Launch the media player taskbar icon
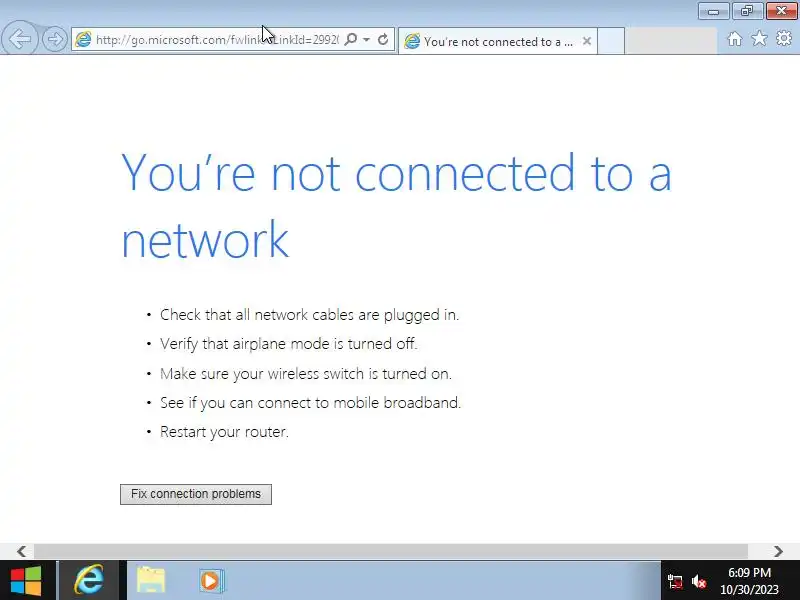This screenshot has height=600, width=800. 211,581
